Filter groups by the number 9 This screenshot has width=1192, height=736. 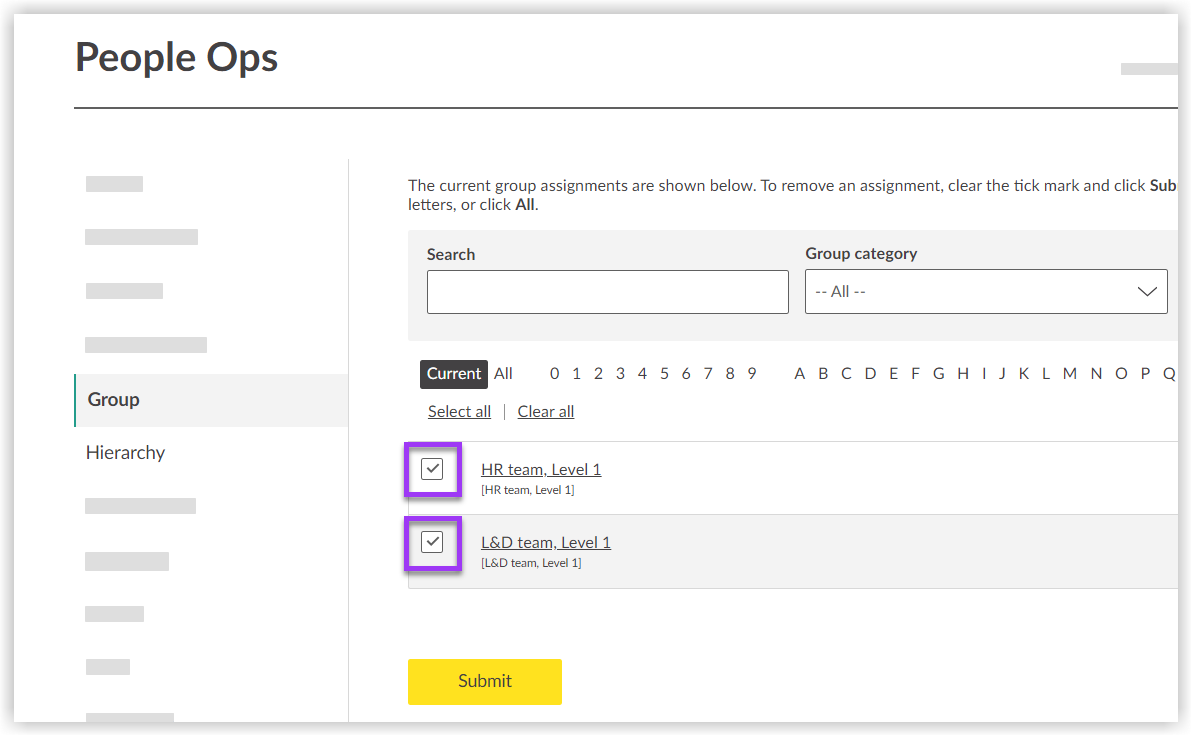751,372
